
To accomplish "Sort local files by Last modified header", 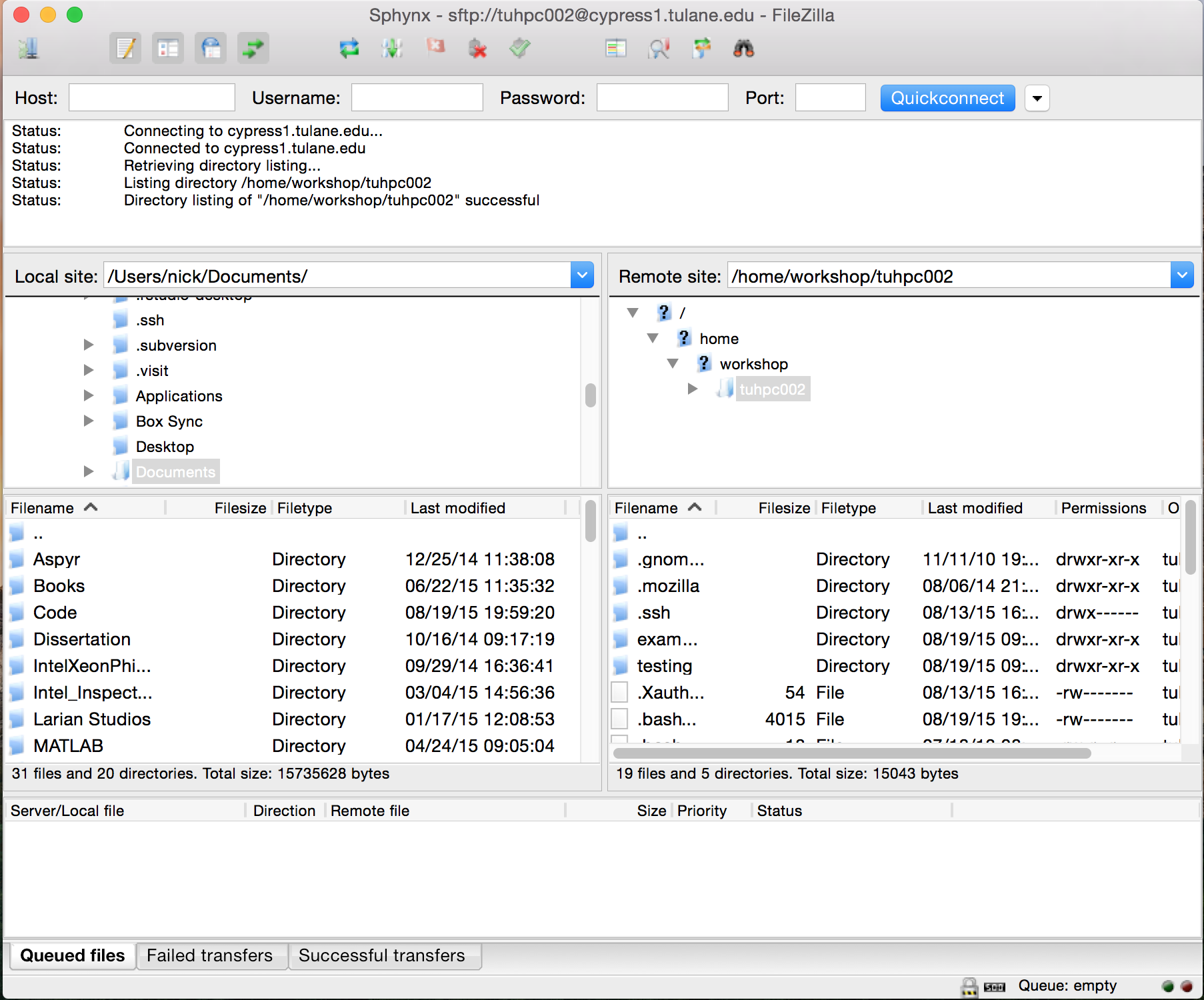I will pos(485,508).
